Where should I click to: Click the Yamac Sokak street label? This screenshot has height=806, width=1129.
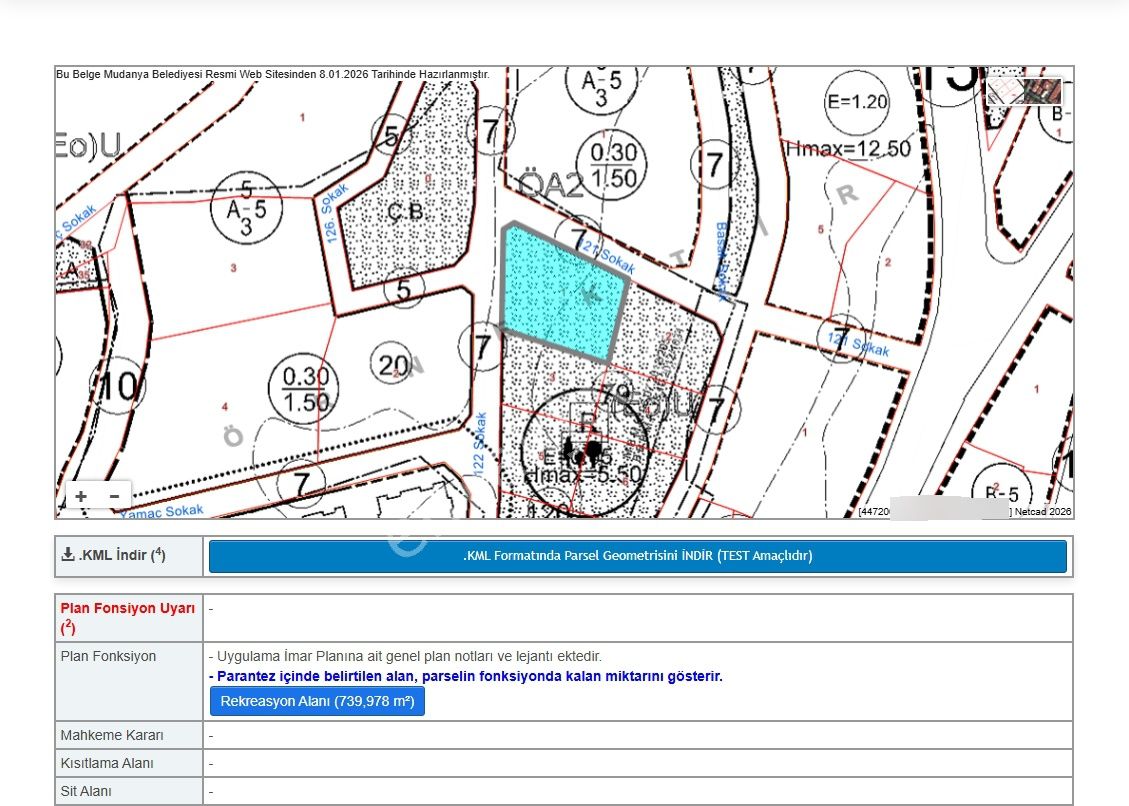(161, 511)
